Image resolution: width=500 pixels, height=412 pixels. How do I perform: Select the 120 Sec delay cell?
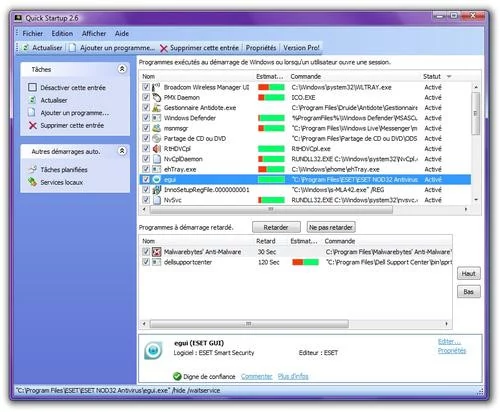[x=269, y=262]
